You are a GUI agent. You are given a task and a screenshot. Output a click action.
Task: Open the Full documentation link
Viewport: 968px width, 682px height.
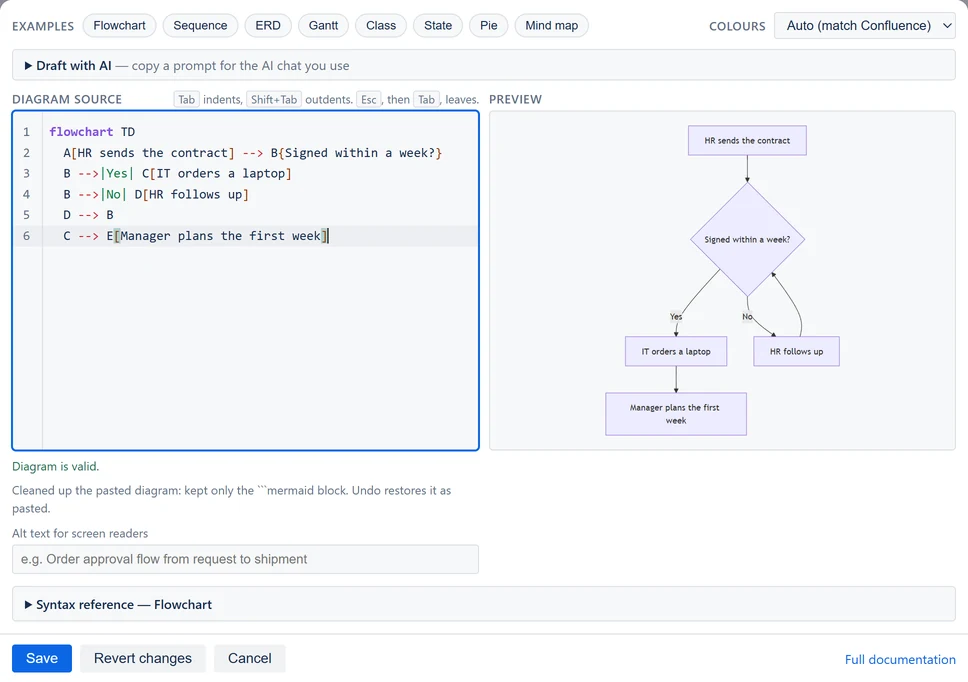coord(900,659)
